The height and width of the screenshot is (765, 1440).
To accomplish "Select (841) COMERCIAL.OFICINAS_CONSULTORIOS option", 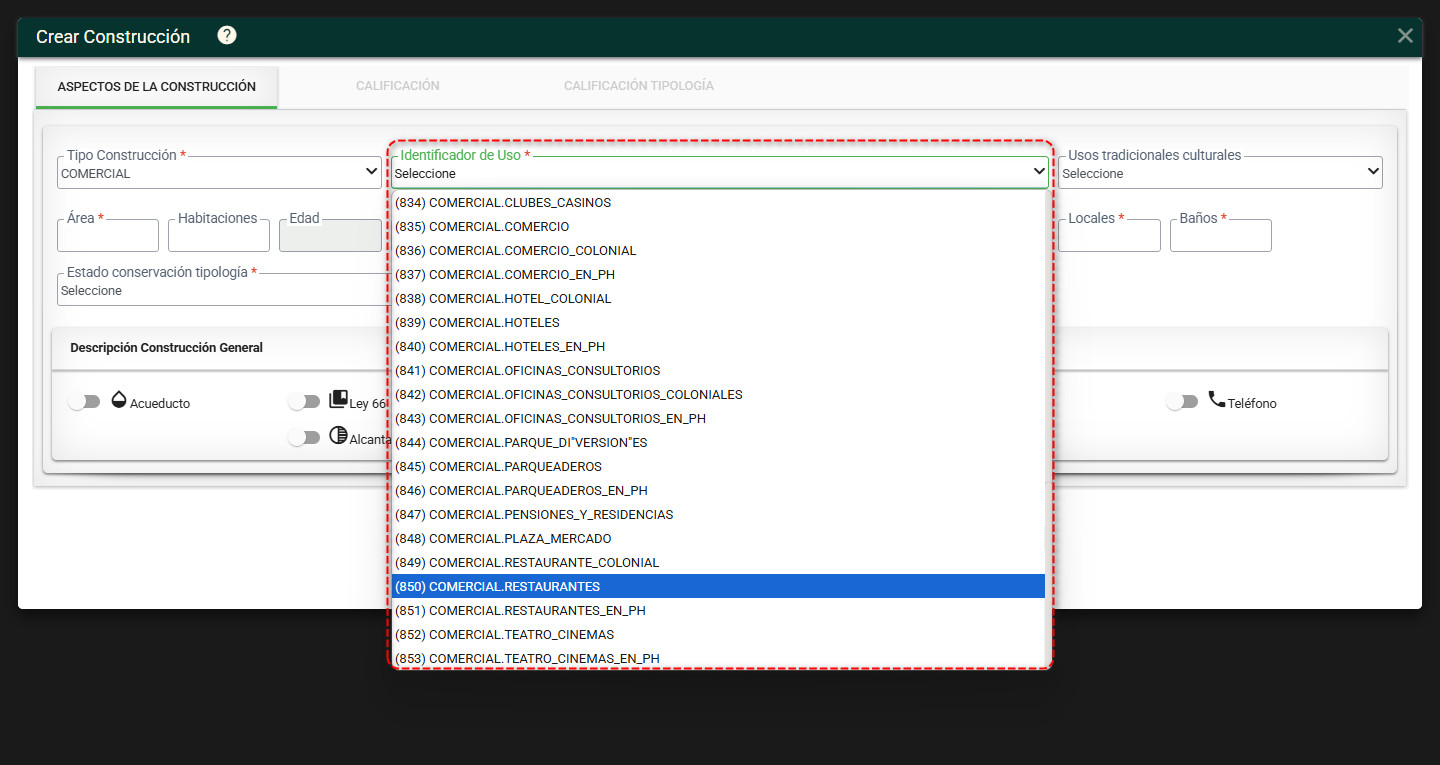I will 718,370.
